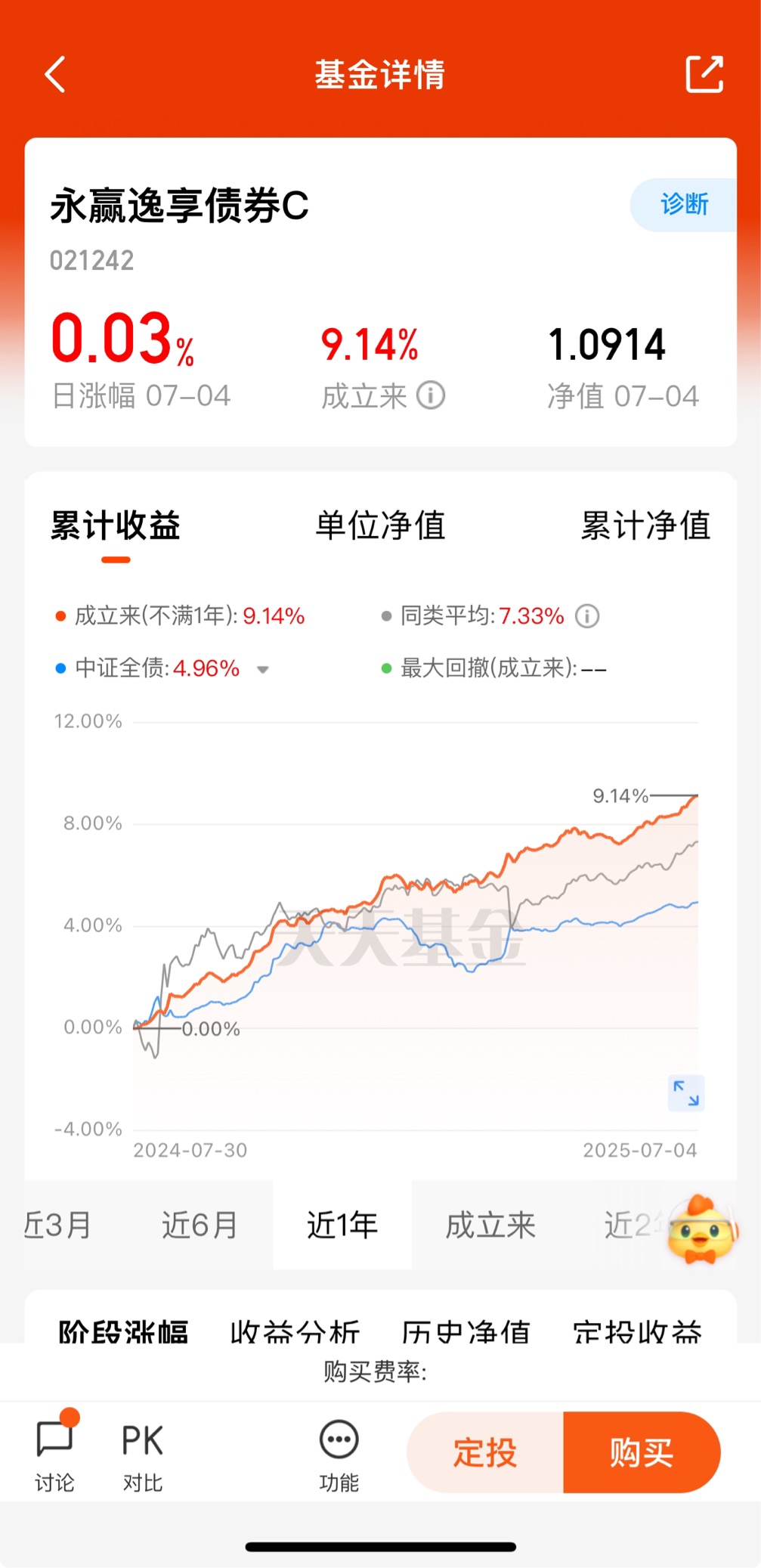This screenshot has width=761, height=1568.
Task: Expand chart to fullscreen icon
Action: (x=686, y=1093)
